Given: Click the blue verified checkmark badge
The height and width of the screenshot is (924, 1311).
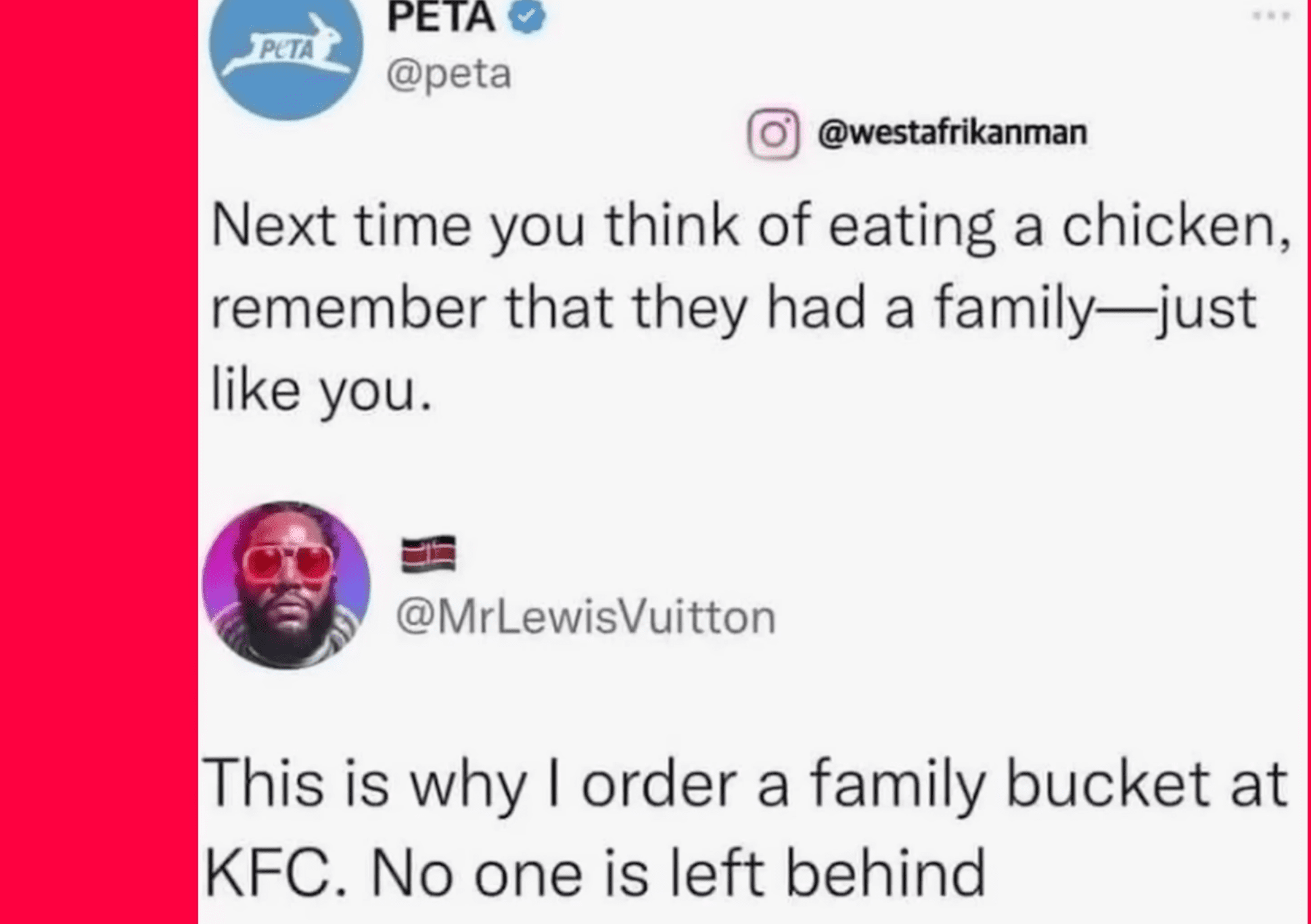Looking at the screenshot, I should 527,16.
